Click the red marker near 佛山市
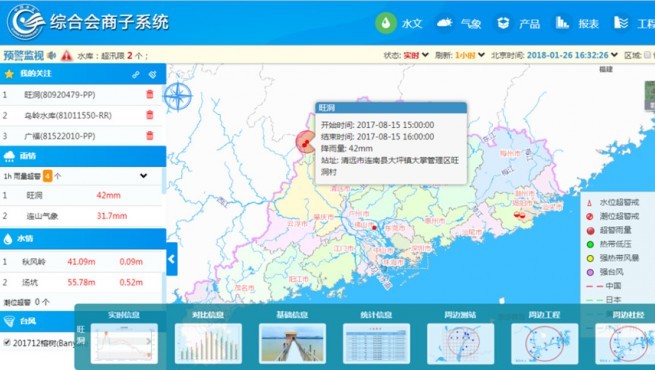The image size is (655, 370). (x=374, y=228)
